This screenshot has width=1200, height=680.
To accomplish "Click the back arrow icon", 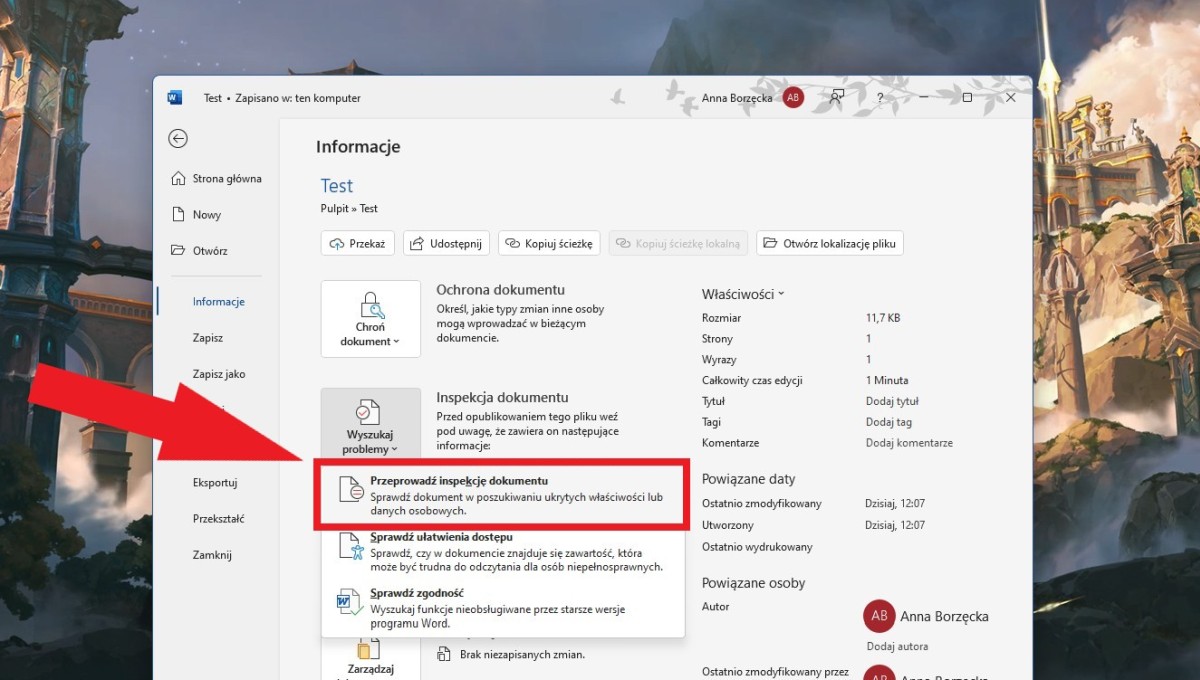I will coord(178,139).
